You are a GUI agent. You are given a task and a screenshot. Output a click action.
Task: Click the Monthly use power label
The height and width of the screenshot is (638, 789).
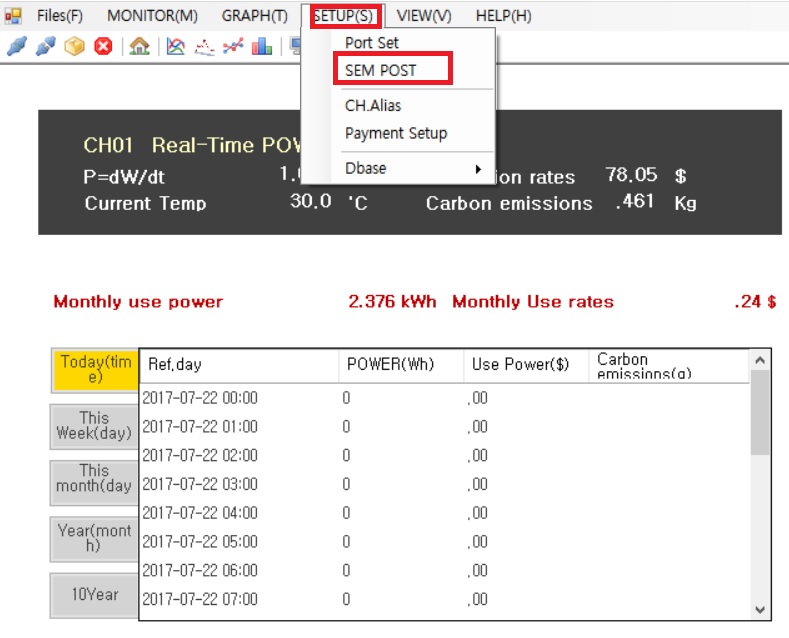138,302
